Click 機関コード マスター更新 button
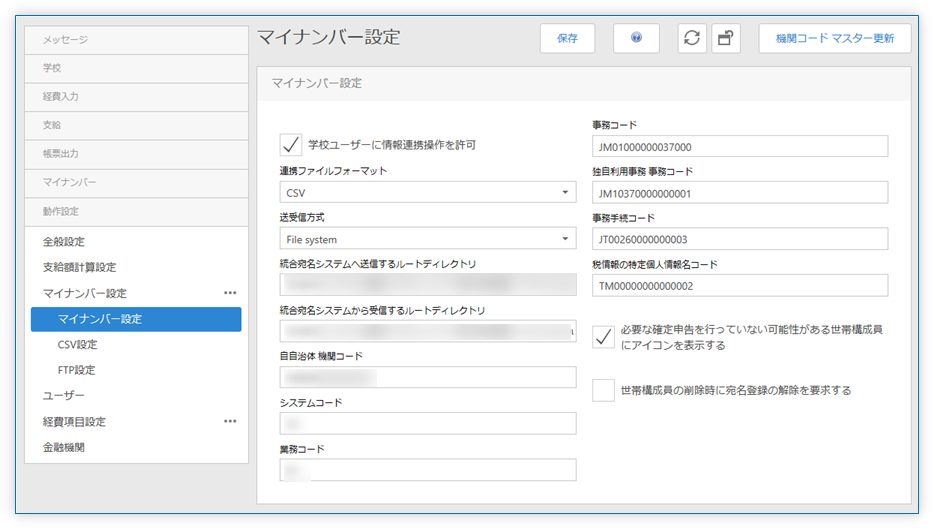 [835, 38]
